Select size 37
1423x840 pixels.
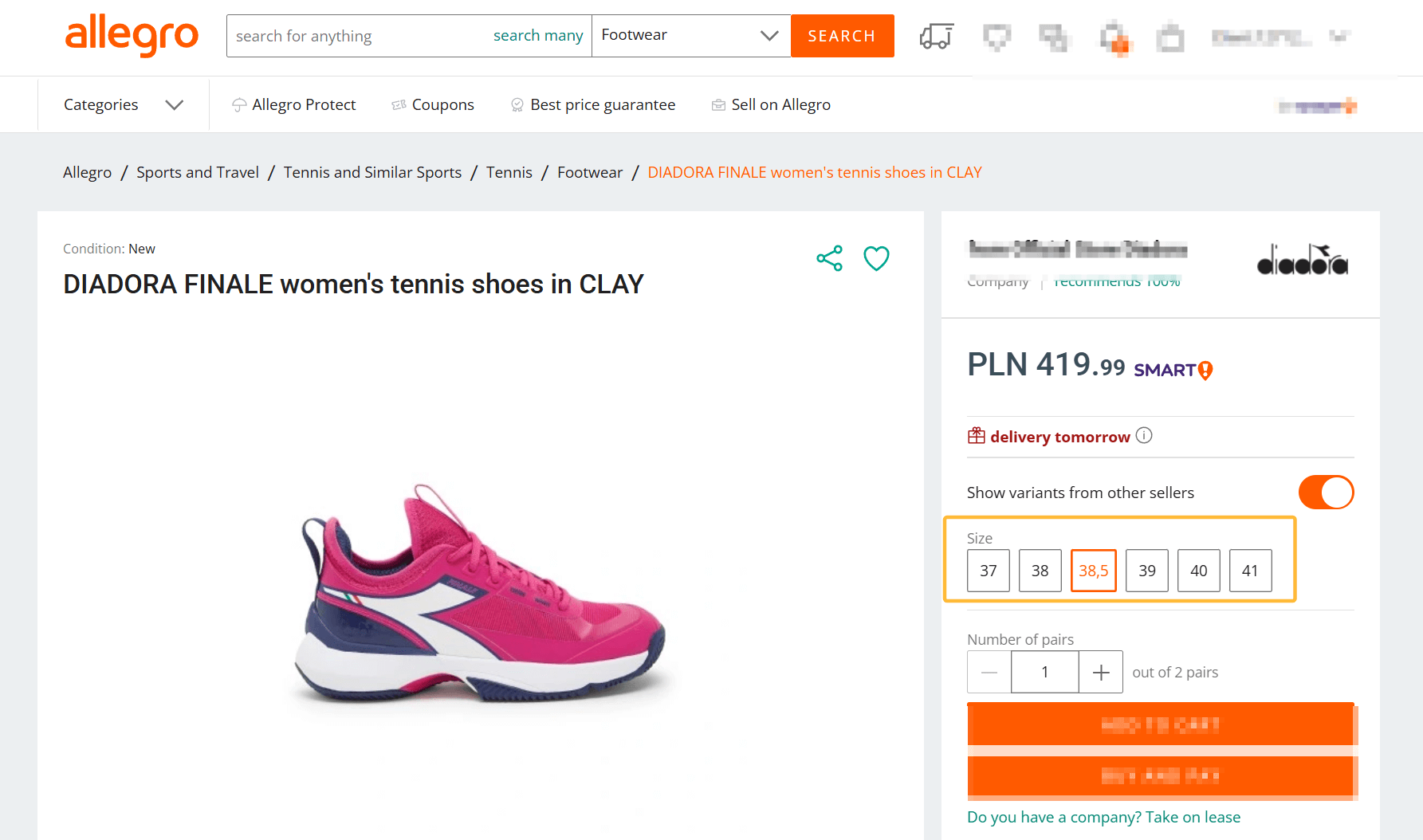pos(989,571)
